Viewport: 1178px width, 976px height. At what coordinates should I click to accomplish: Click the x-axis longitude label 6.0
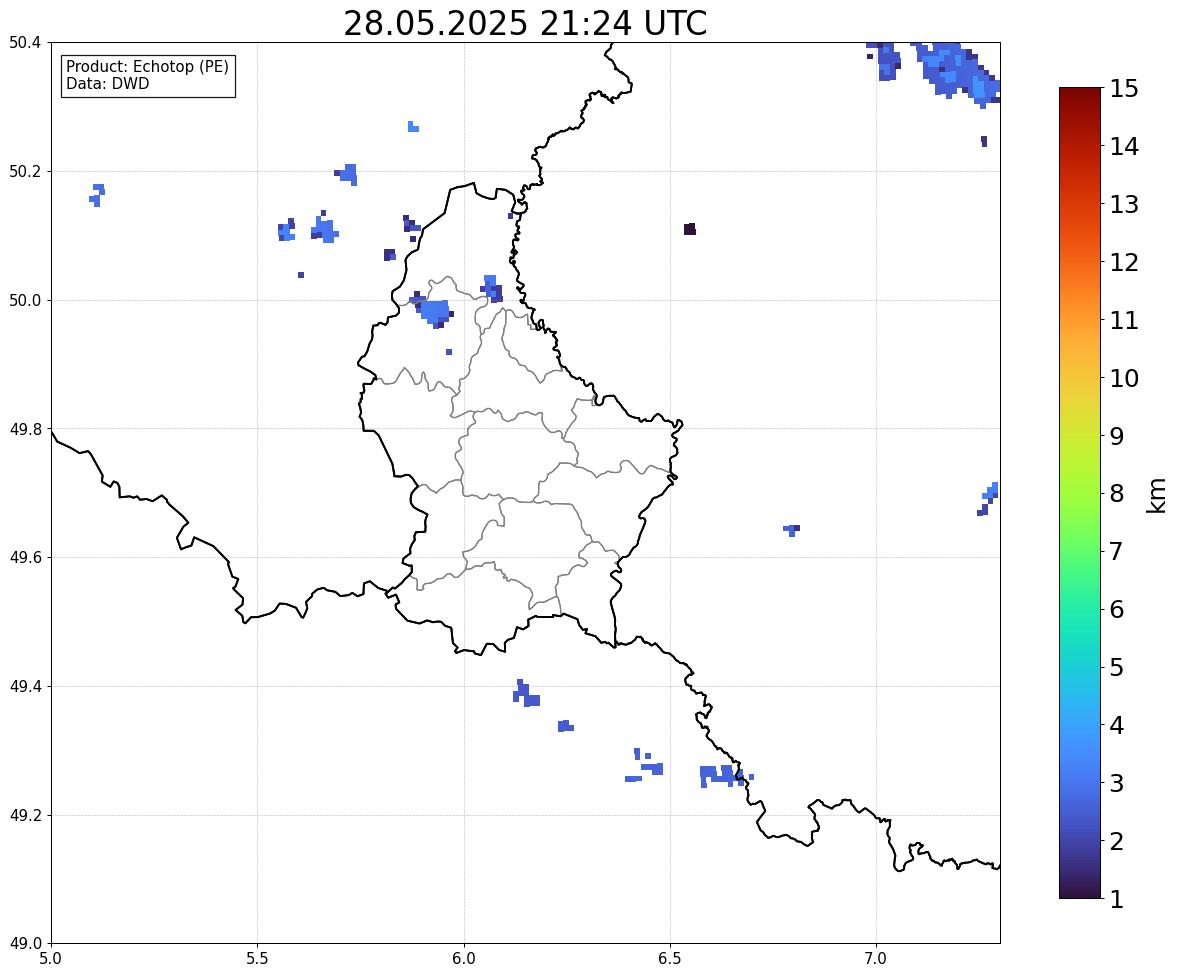pyautogui.click(x=464, y=959)
